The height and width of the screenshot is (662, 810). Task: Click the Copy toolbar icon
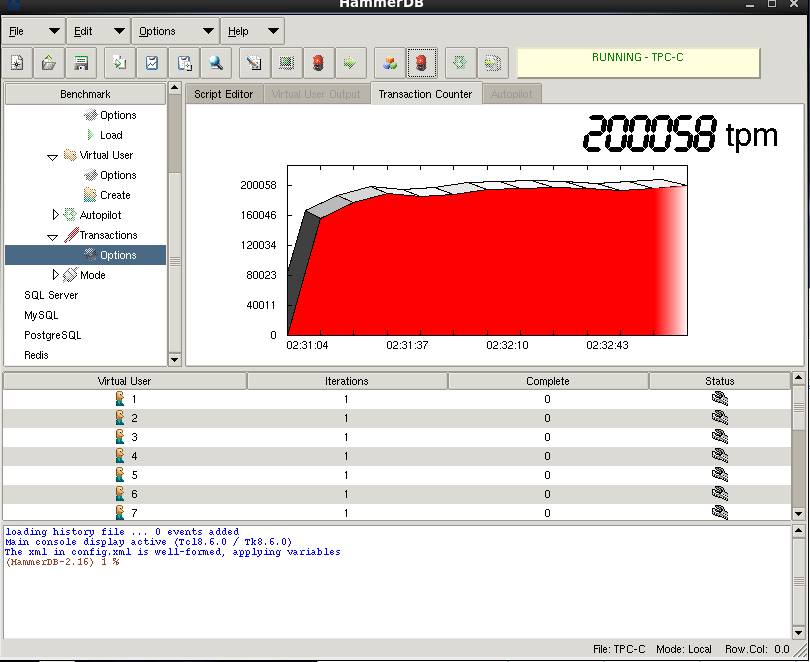(x=119, y=63)
